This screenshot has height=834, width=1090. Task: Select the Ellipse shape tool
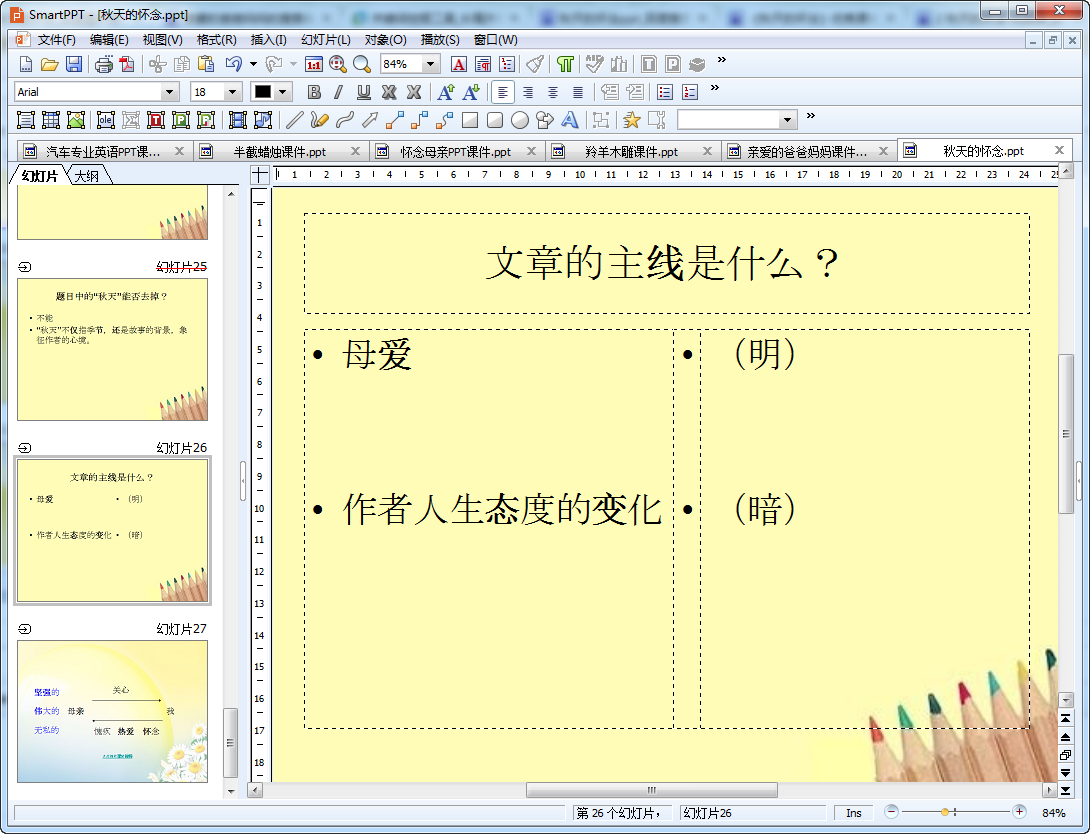click(520, 120)
